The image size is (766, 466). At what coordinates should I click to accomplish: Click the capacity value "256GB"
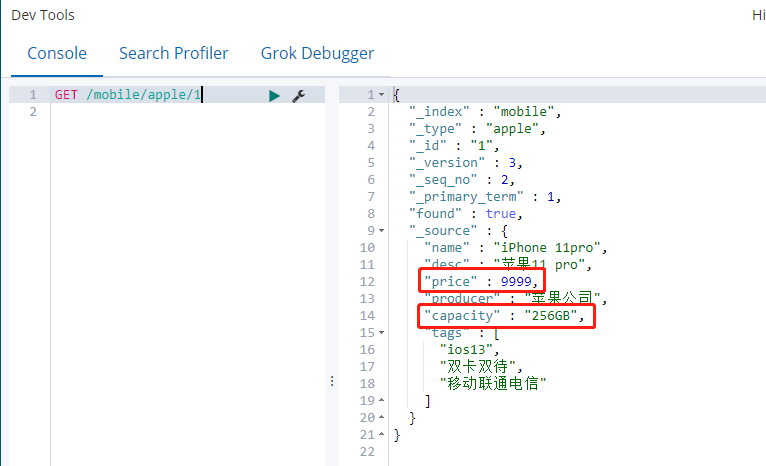551,316
